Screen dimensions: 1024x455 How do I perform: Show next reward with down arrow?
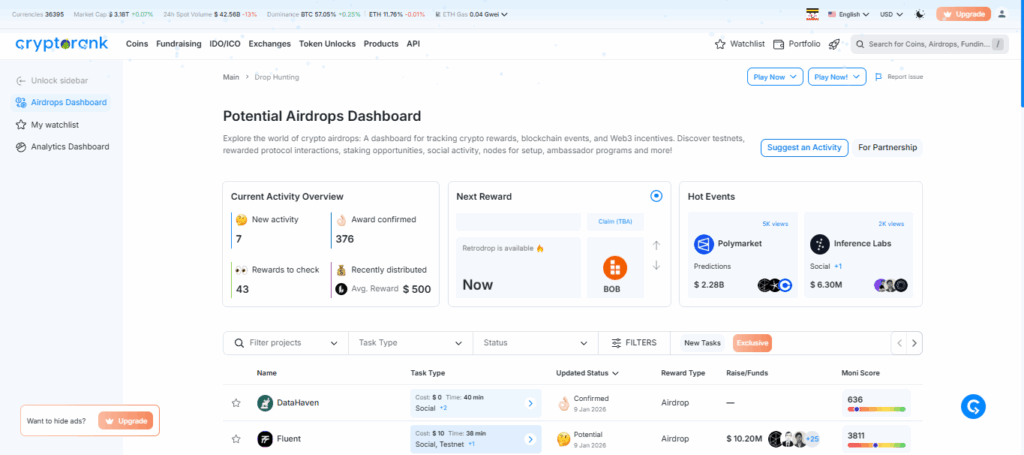[656, 265]
